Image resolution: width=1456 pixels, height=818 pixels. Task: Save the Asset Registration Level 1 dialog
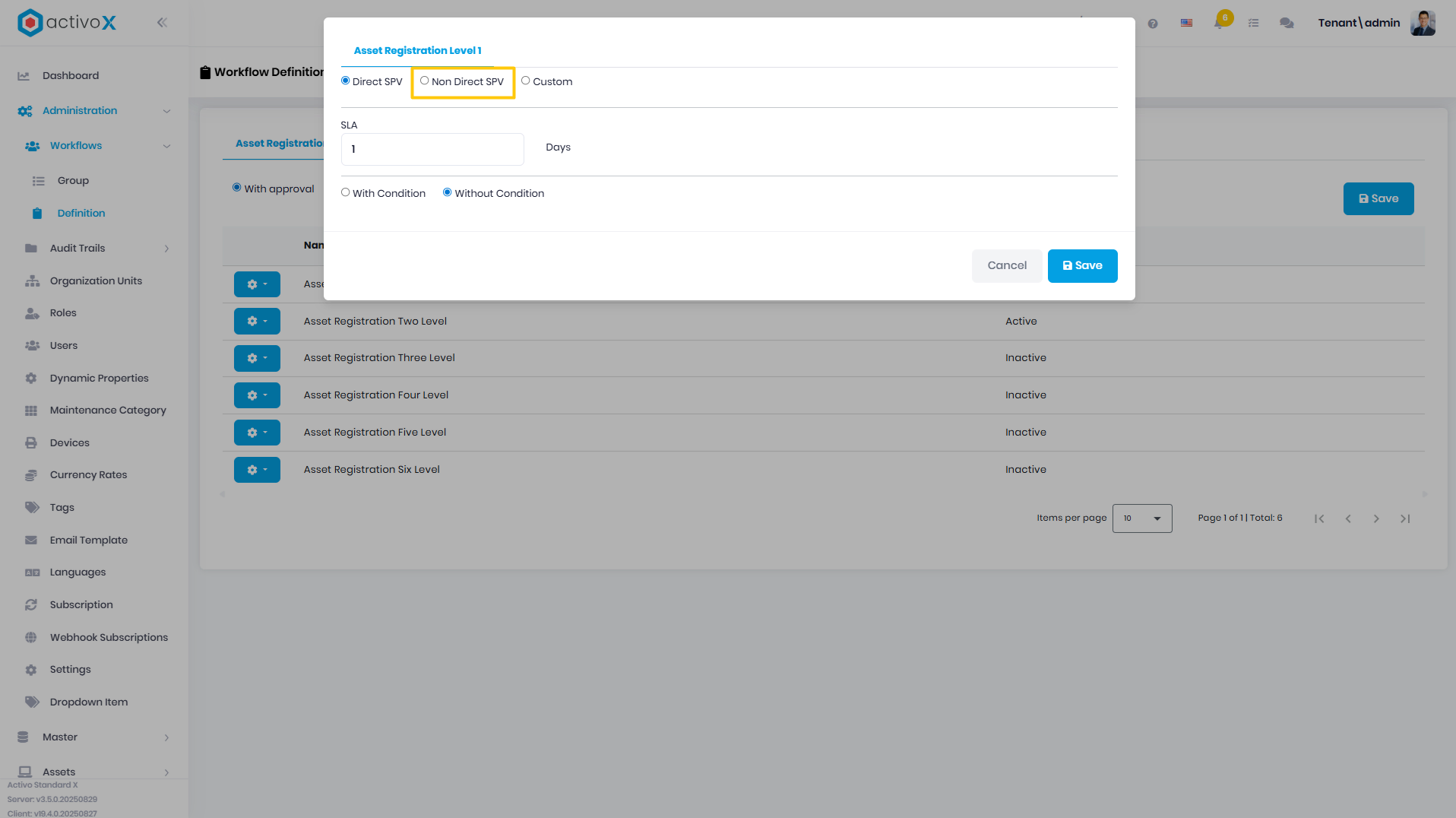(1082, 265)
